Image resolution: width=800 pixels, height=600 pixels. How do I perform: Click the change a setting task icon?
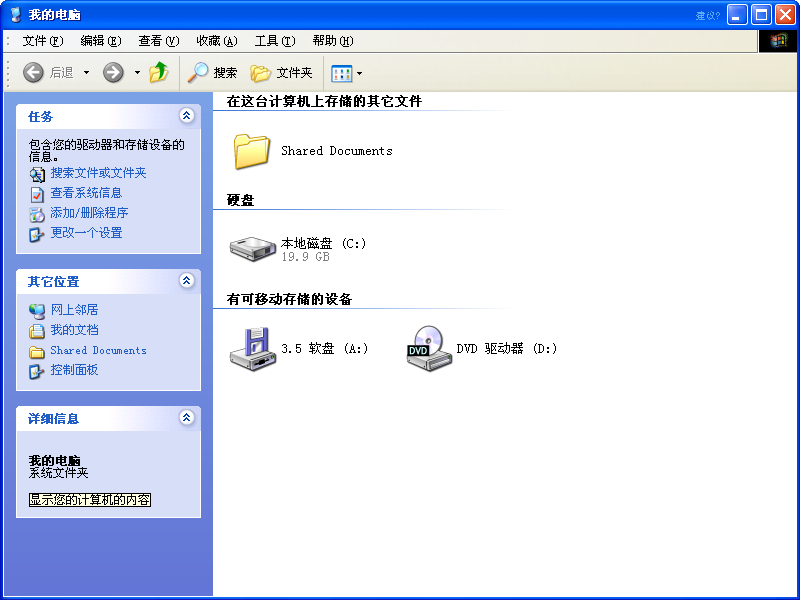point(37,235)
